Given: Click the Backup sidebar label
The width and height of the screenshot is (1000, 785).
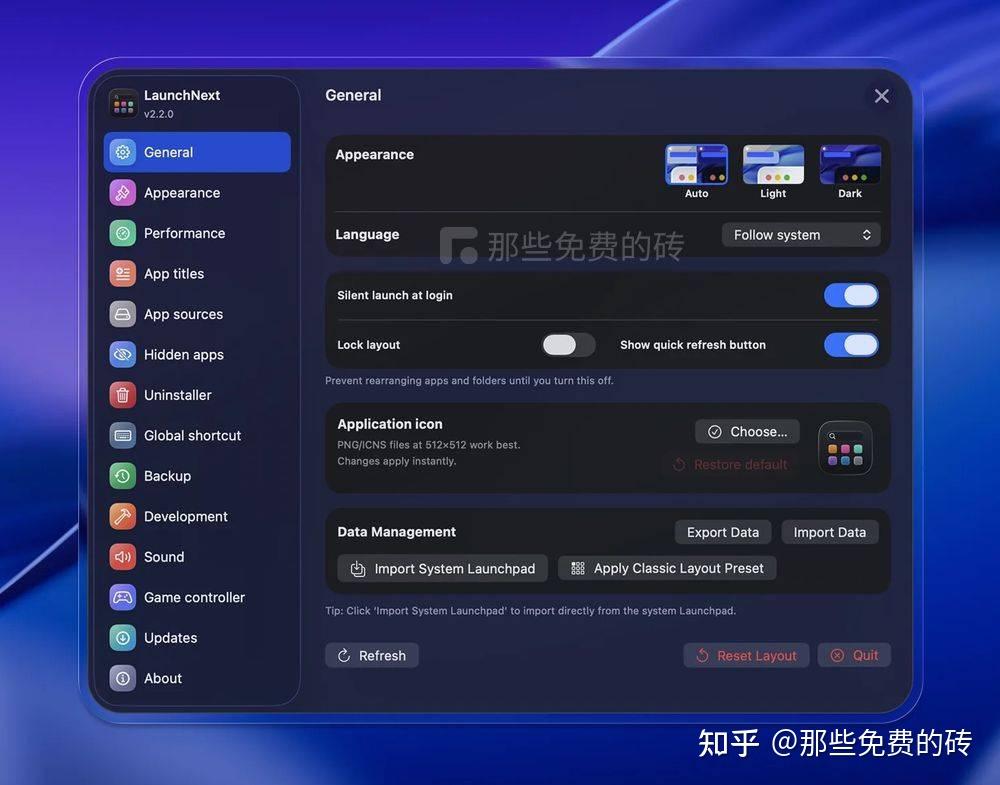Looking at the screenshot, I should click(167, 476).
